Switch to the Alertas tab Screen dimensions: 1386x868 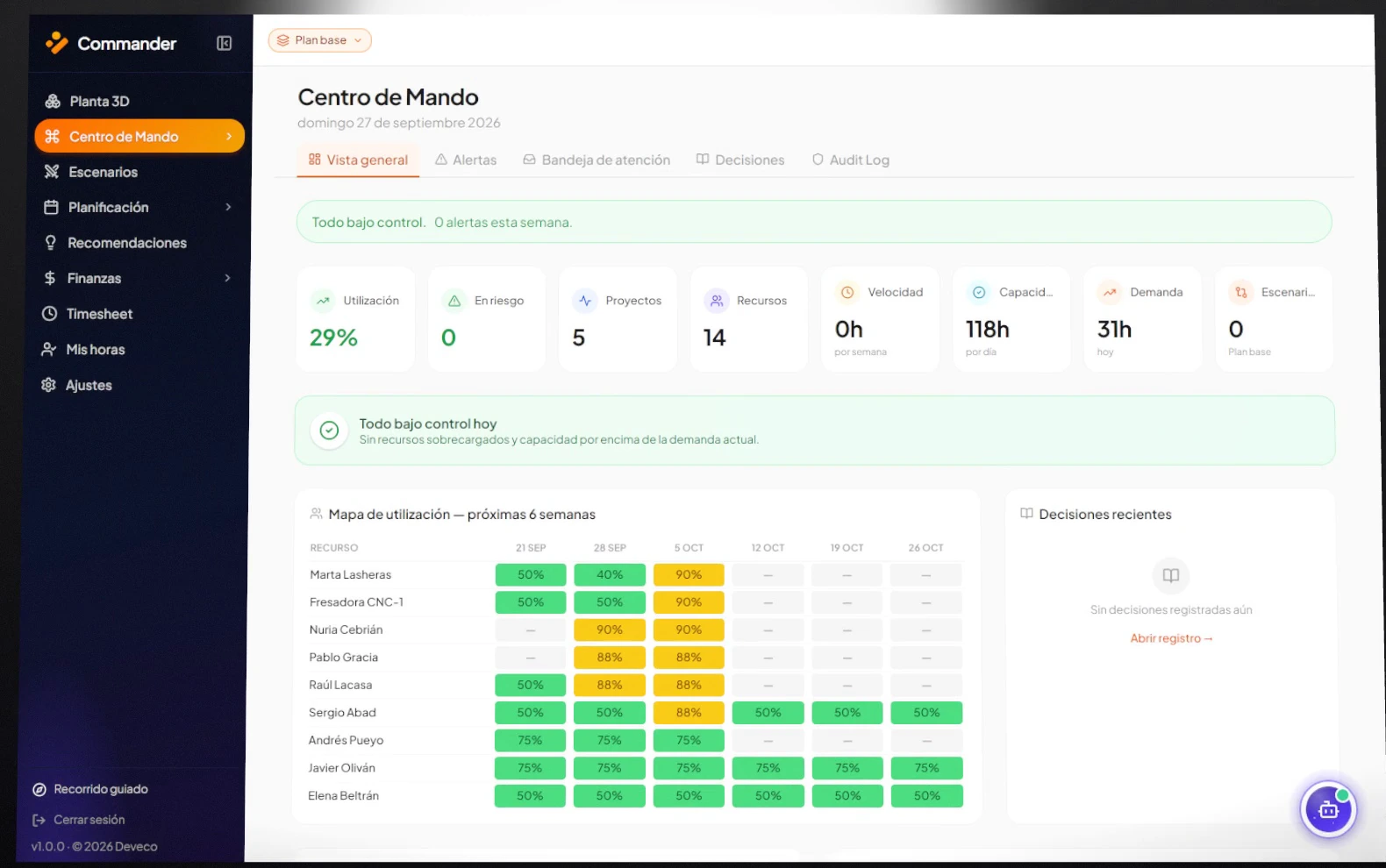point(466,160)
